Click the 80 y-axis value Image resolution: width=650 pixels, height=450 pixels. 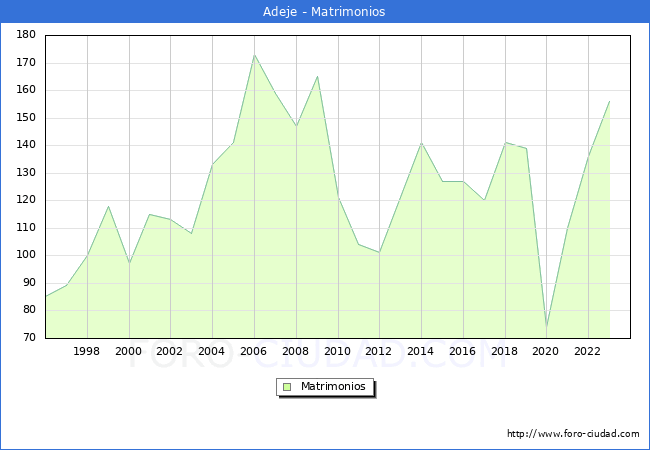29,310
